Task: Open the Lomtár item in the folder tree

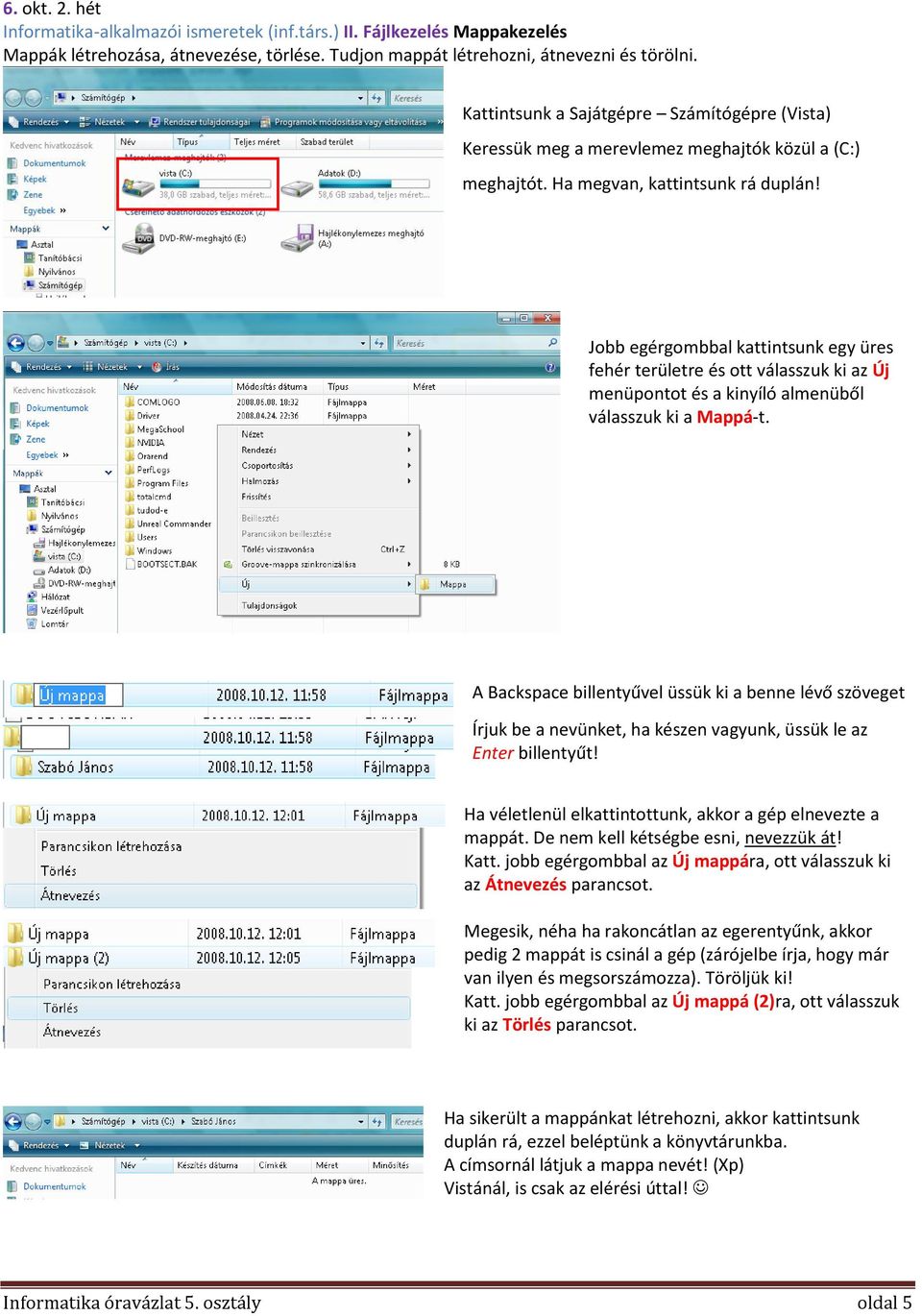Action: tap(48, 623)
